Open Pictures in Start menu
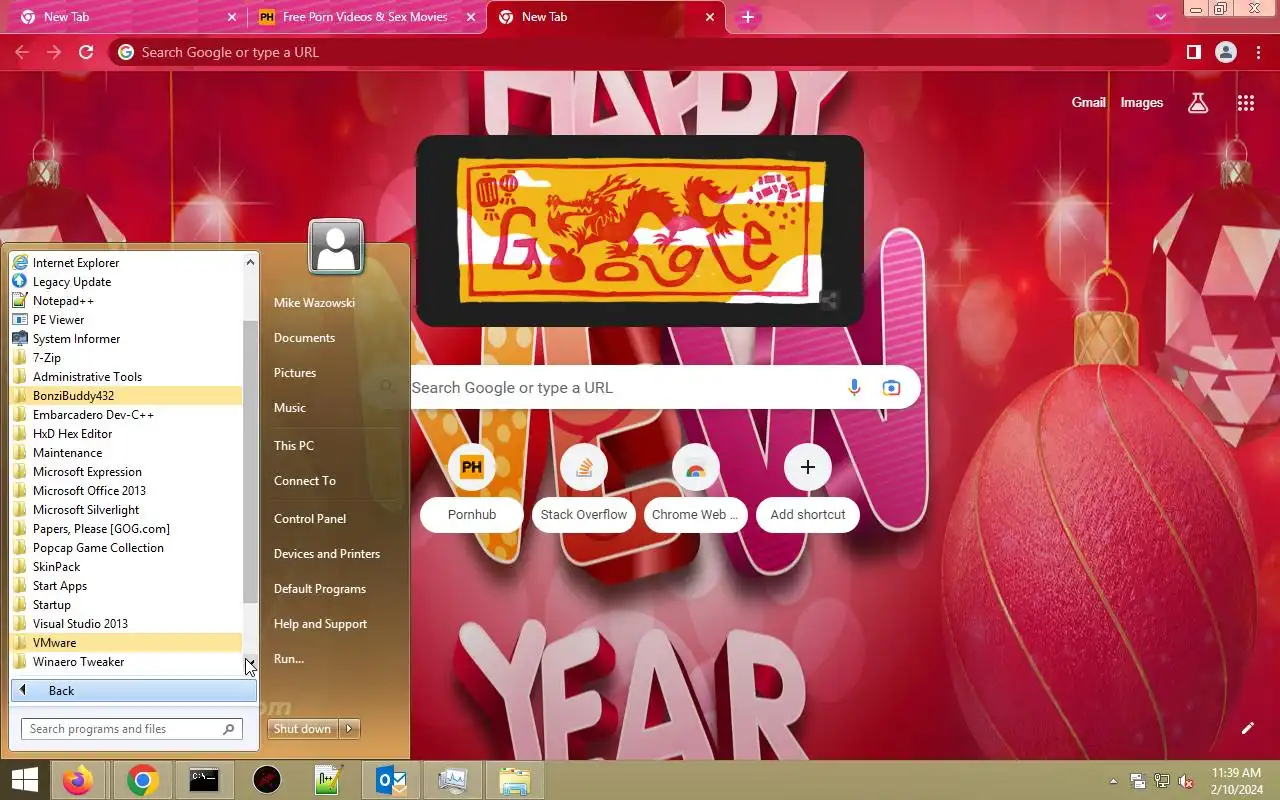This screenshot has width=1280, height=800. pos(295,373)
